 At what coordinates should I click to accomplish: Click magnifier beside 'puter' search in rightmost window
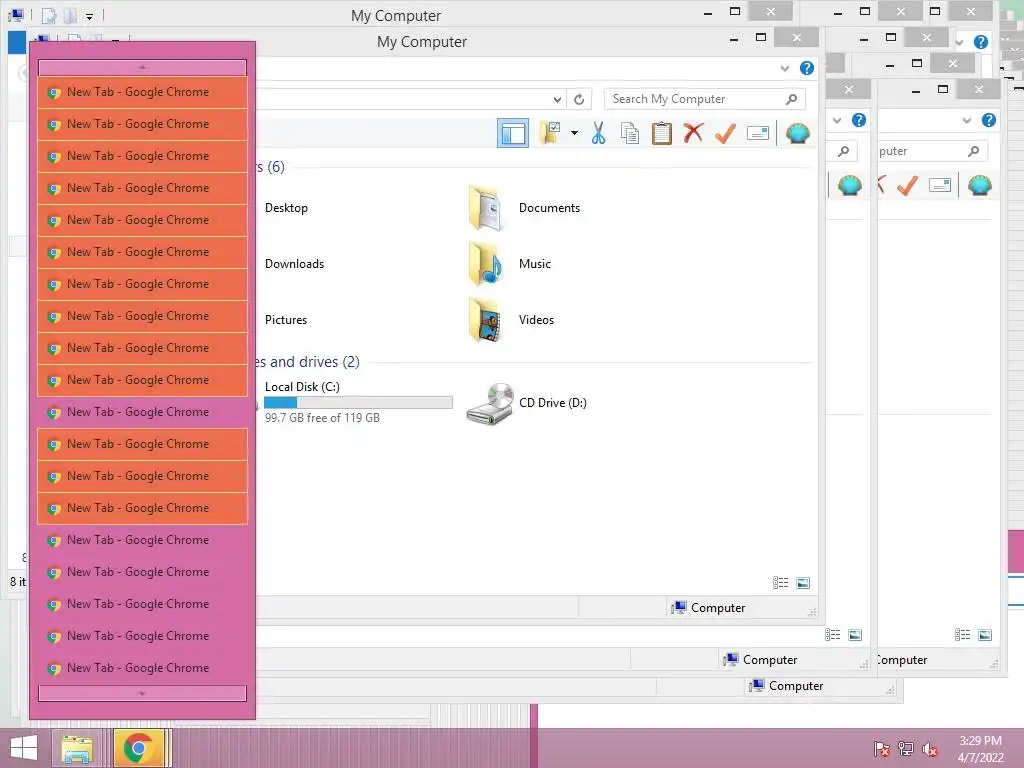point(974,151)
